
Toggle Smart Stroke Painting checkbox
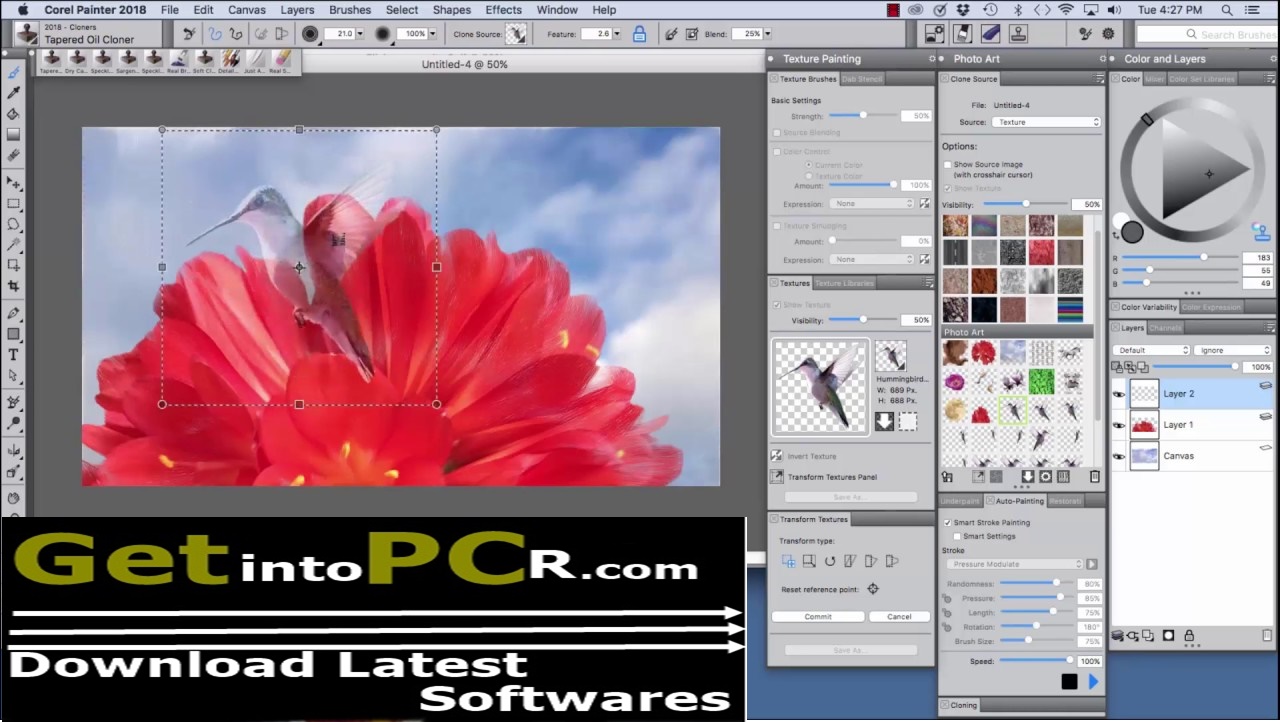pyautogui.click(x=948, y=522)
